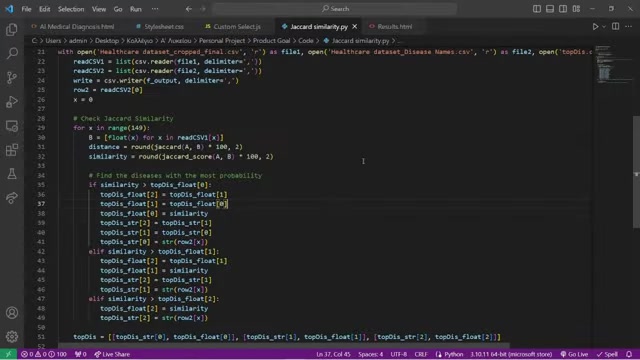The width and height of the screenshot is (640, 360).
Task: Click line number 37 in gutter
Action: point(41,204)
